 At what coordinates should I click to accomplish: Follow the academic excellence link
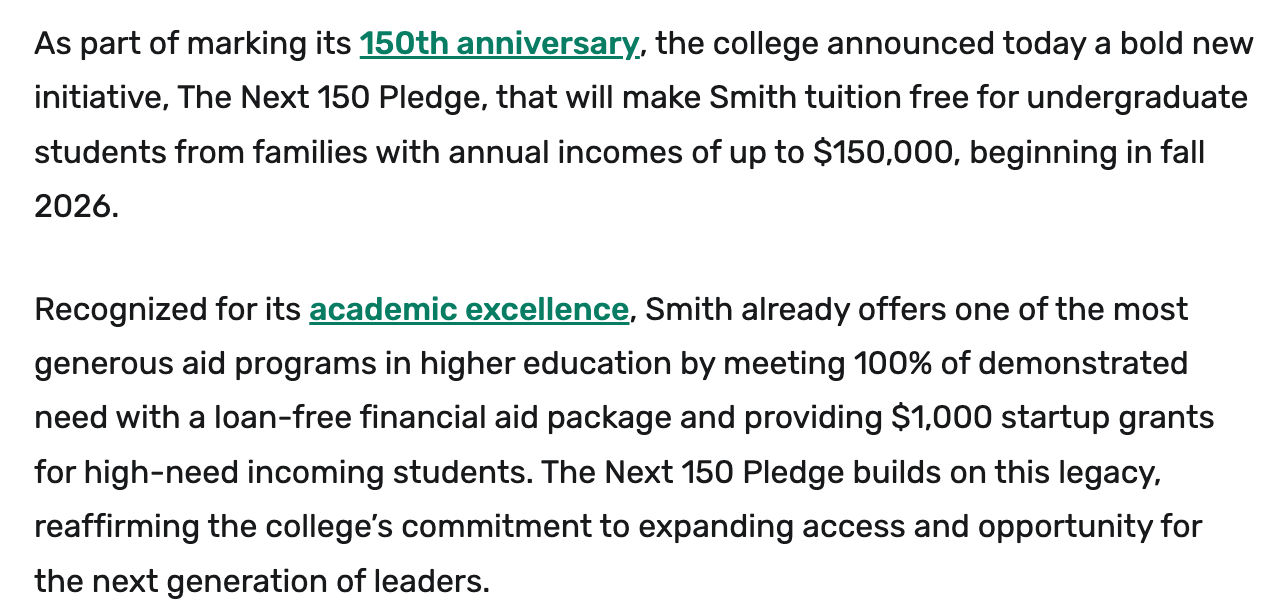click(468, 310)
